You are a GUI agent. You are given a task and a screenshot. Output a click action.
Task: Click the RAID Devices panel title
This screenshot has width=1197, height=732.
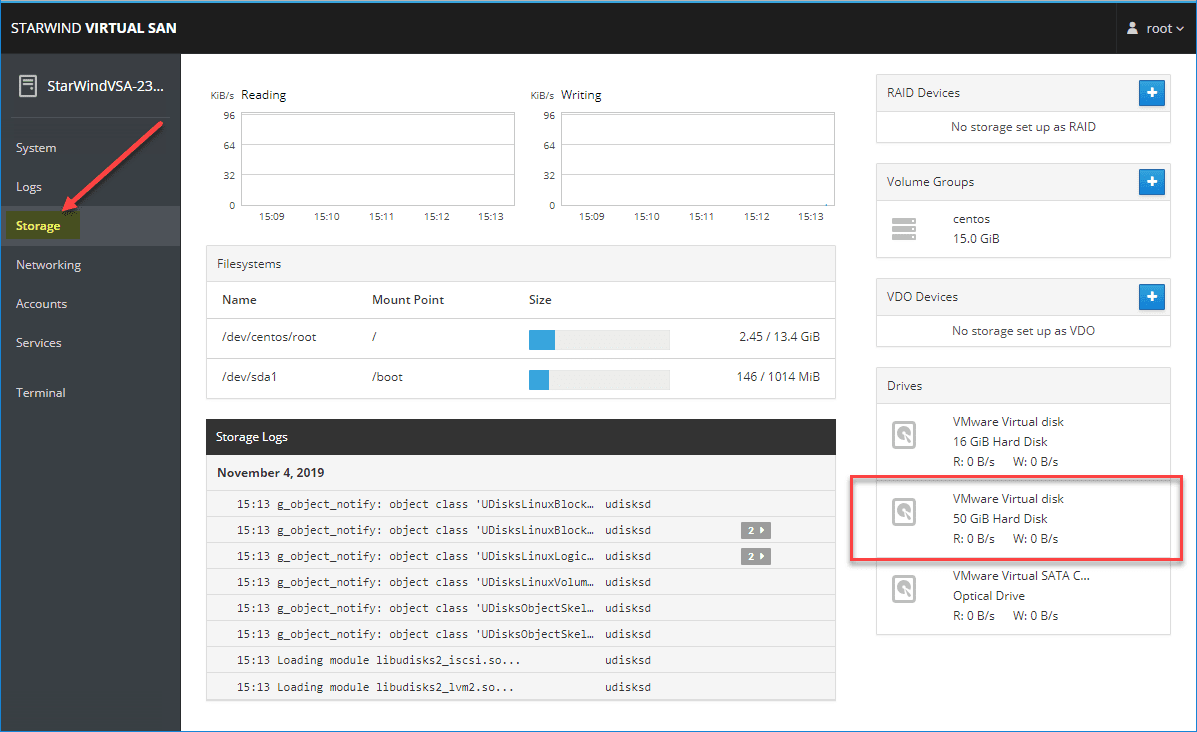923,93
